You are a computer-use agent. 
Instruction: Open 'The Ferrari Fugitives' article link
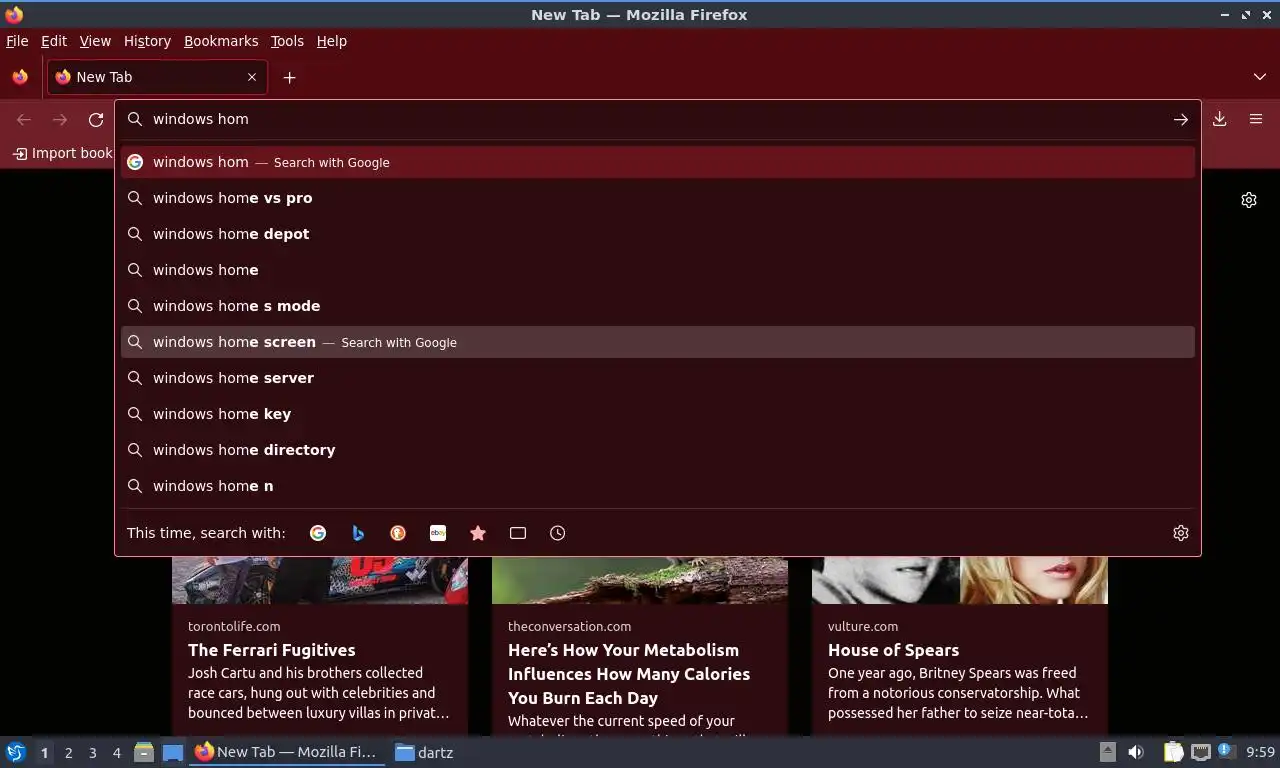[x=272, y=650]
